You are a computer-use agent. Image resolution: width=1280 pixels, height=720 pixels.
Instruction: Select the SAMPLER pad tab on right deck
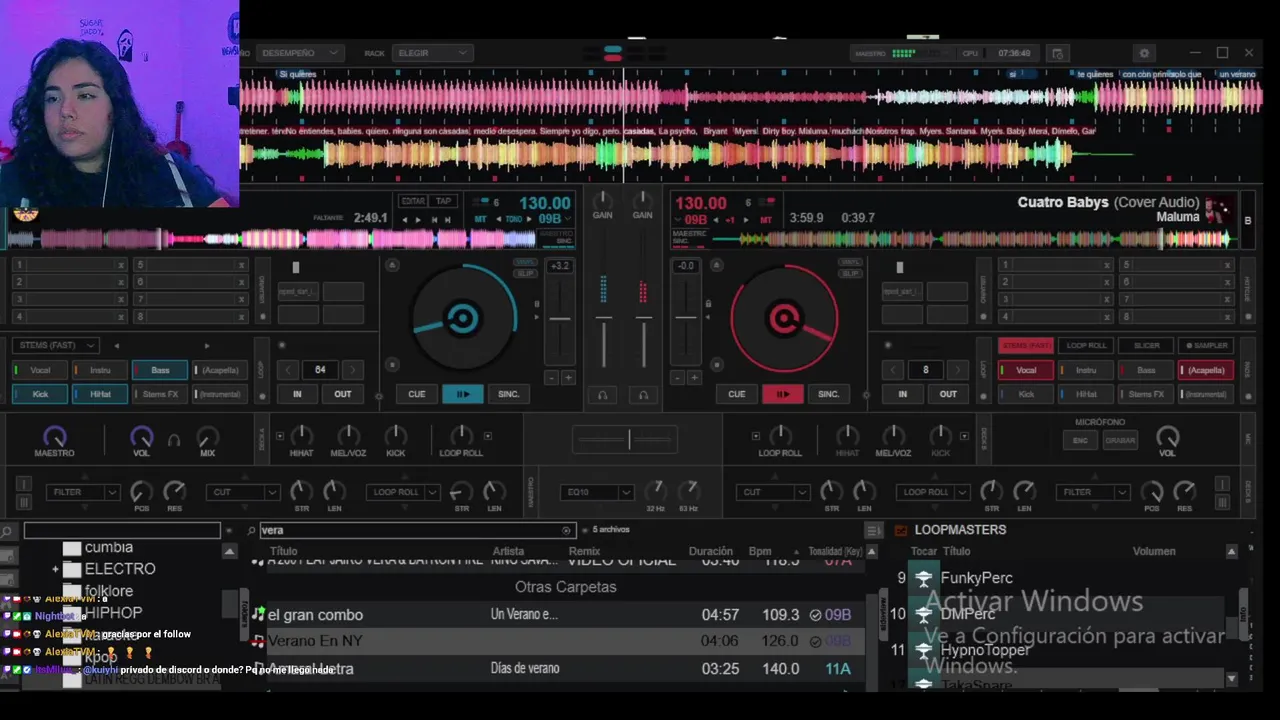point(1206,345)
